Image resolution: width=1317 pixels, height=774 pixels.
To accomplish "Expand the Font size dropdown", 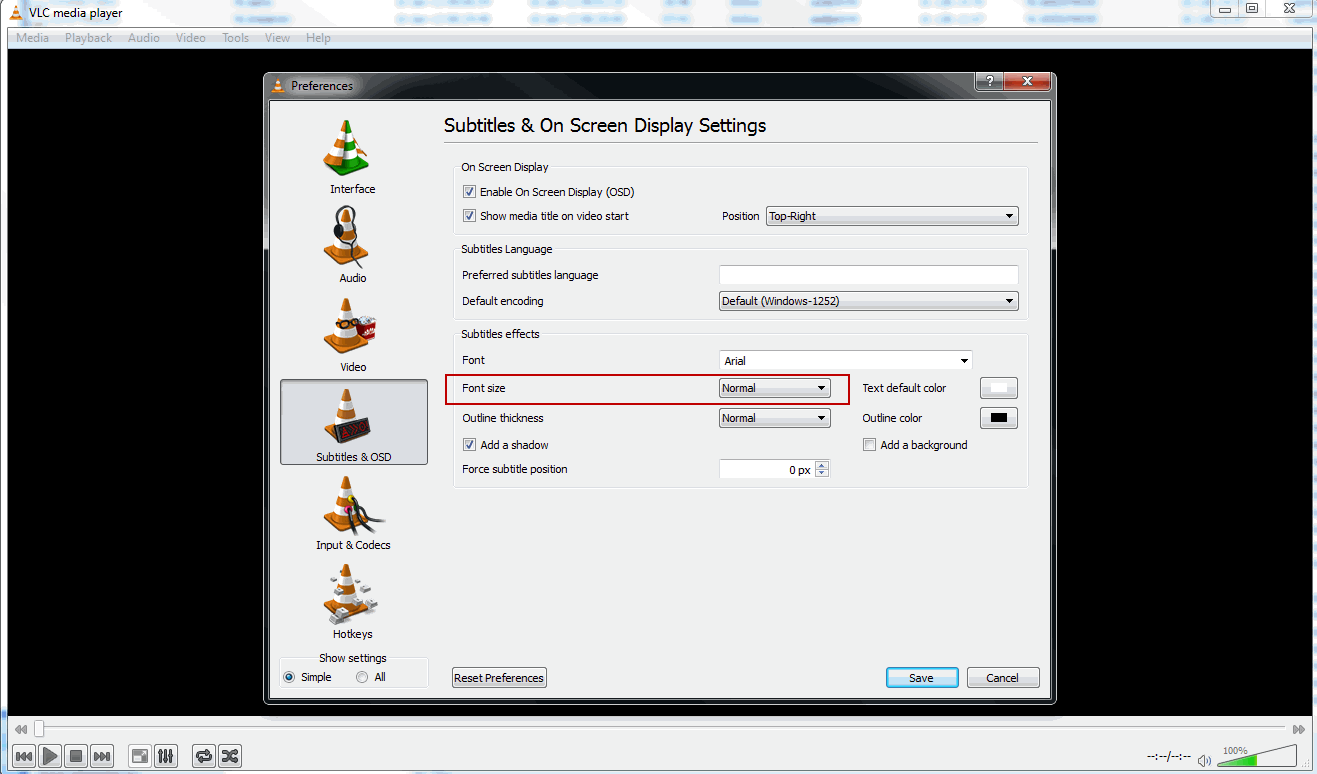I will point(774,388).
